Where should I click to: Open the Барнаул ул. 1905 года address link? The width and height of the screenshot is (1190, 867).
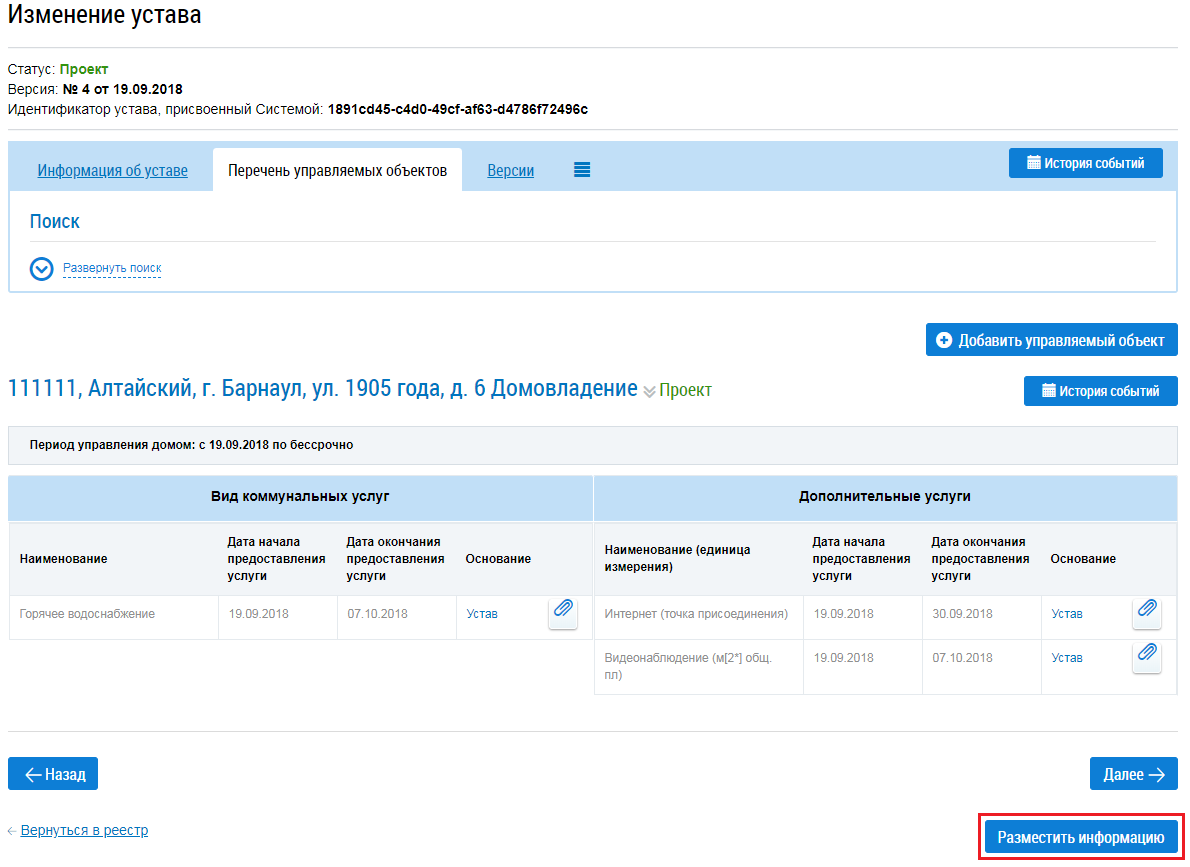pos(322,388)
